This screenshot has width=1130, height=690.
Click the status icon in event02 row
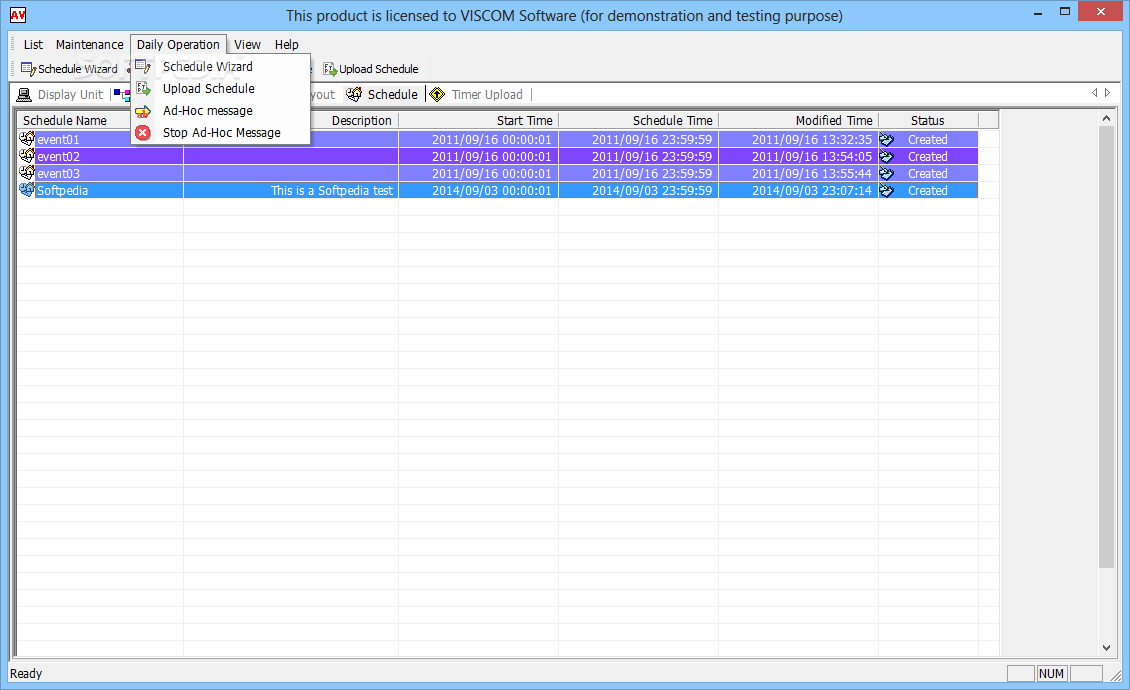pos(886,156)
